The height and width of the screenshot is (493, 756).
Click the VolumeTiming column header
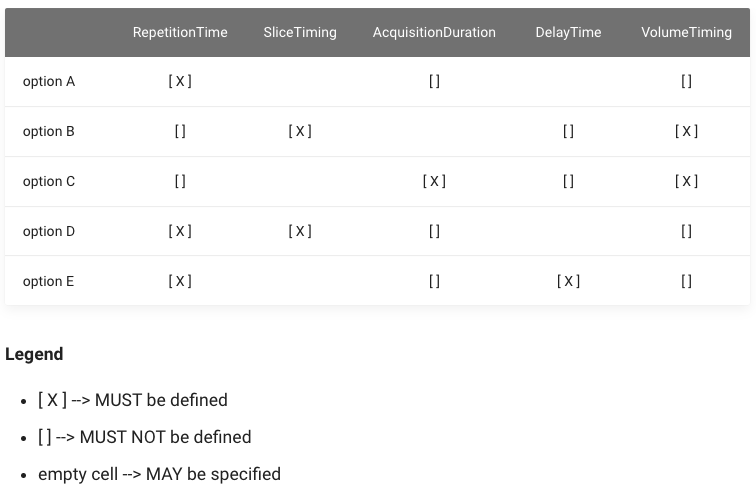pos(686,32)
